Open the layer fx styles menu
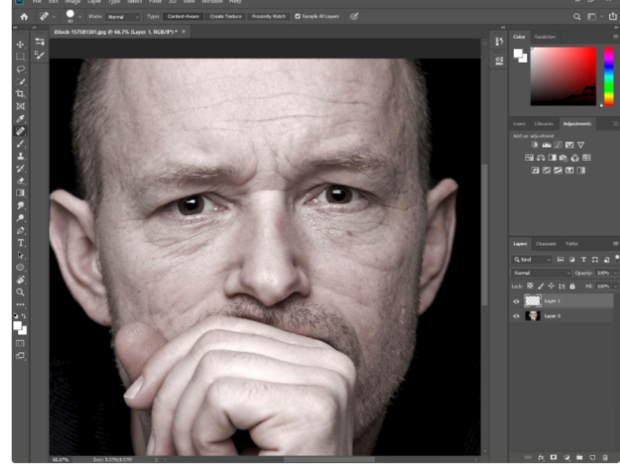The image size is (620, 464). (541, 457)
